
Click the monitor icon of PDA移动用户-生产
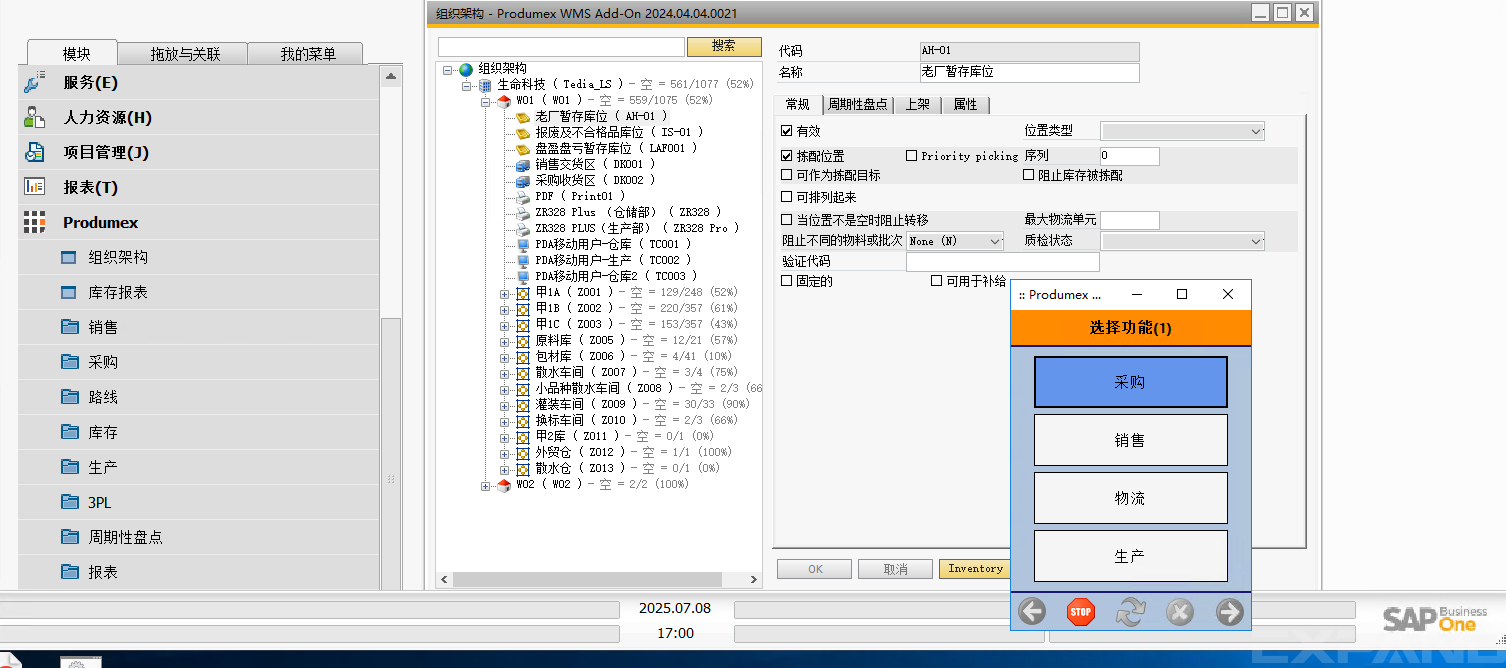[x=523, y=261]
